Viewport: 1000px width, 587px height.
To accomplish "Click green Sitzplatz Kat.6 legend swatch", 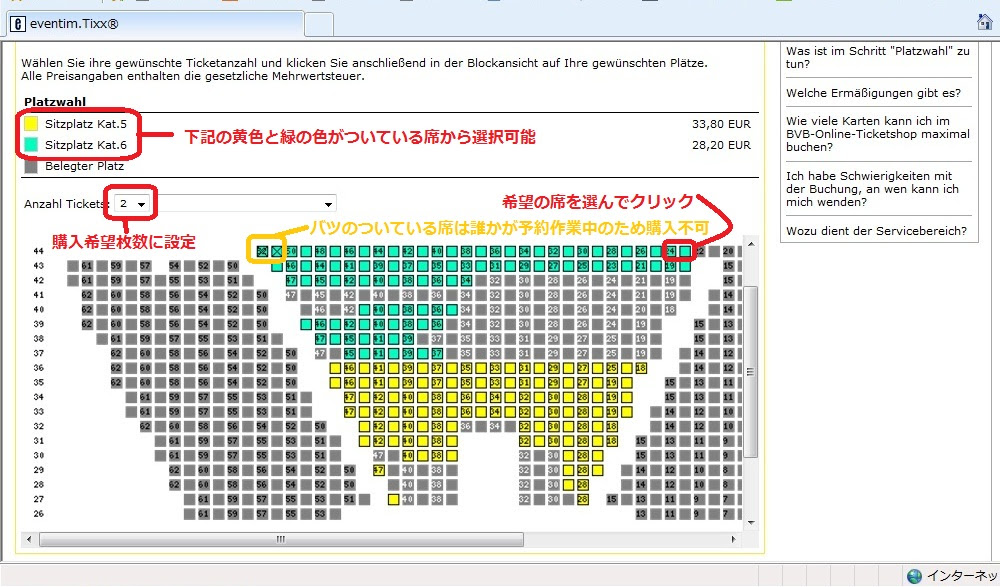I will [x=31, y=145].
